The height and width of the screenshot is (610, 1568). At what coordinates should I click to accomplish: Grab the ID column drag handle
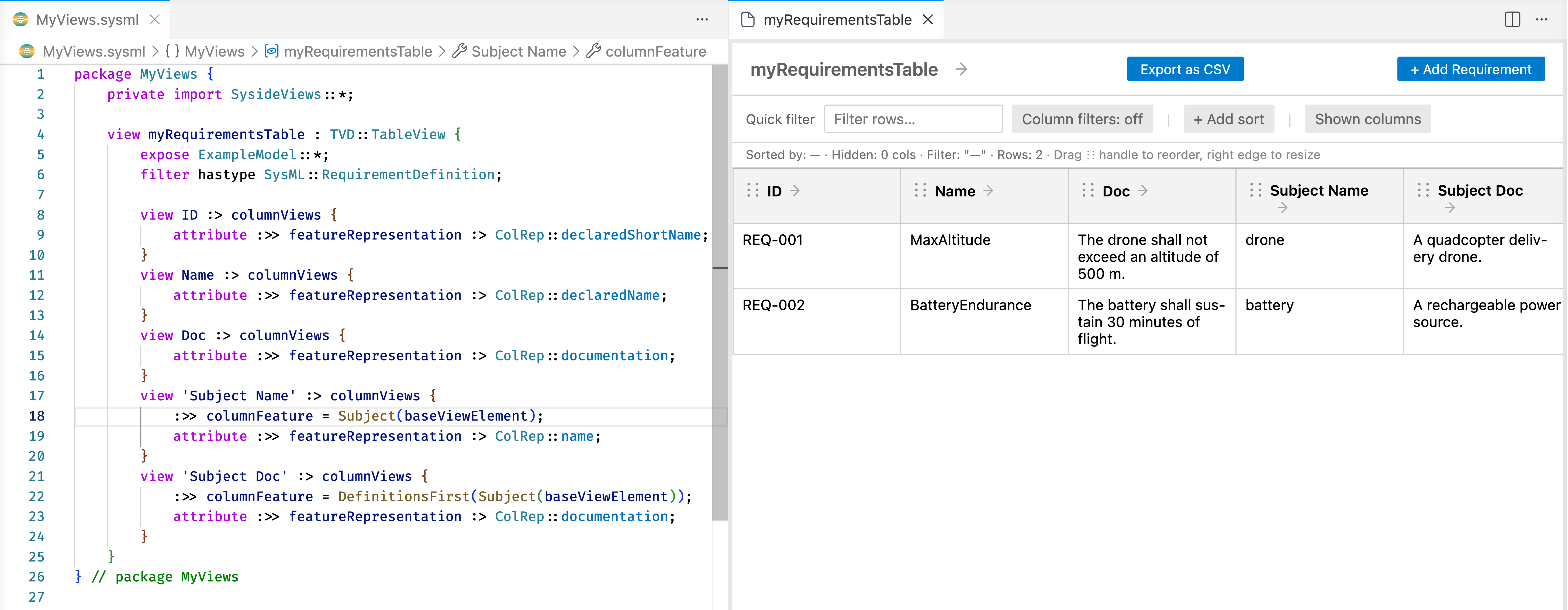[x=753, y=190]
